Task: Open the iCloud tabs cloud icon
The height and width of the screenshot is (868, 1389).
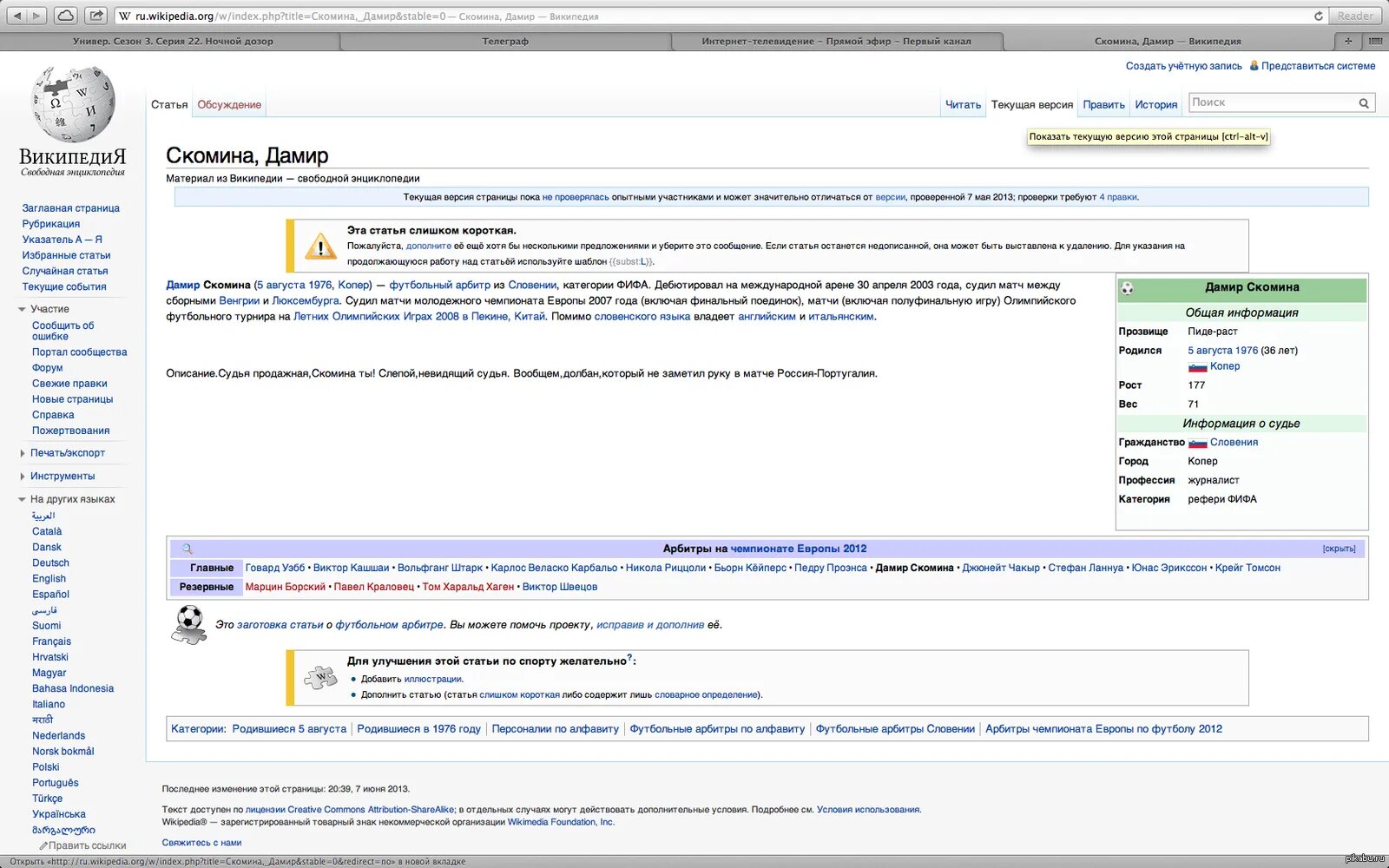Action: pos(66,16)
